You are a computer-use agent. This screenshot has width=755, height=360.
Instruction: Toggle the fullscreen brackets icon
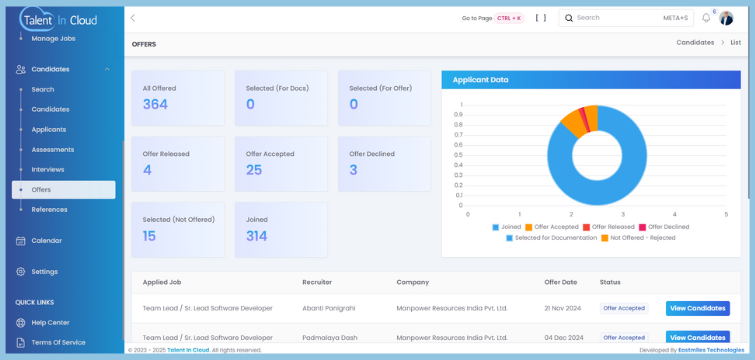coord(541,18)
